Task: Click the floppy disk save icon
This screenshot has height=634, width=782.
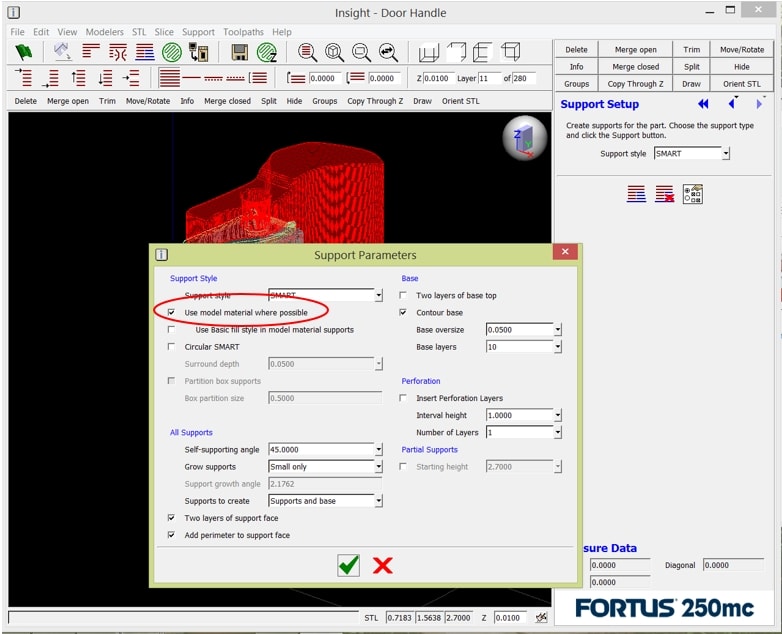Action: 240,53
